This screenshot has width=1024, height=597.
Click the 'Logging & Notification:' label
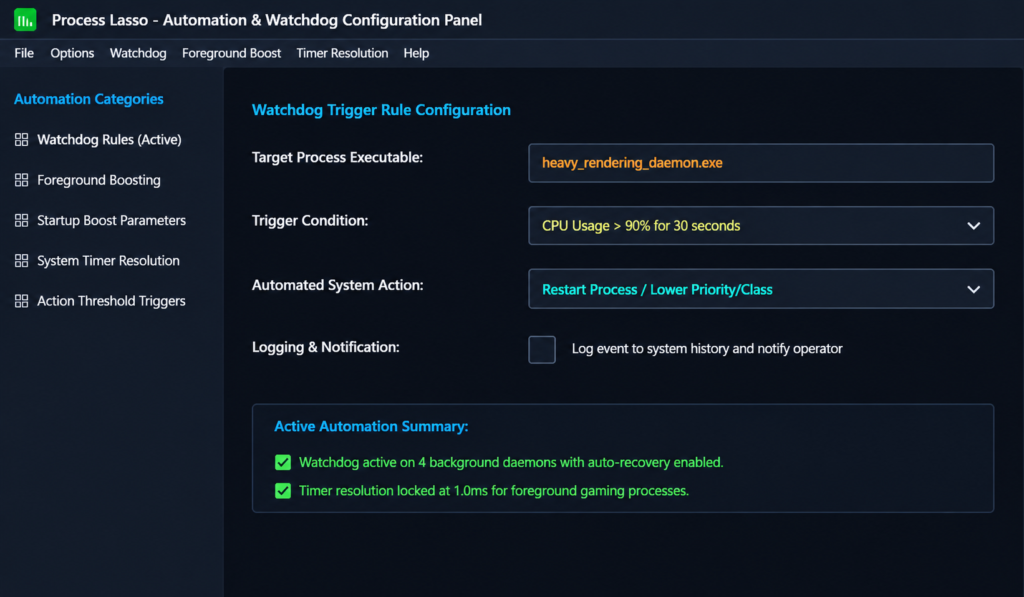(x=326, y=347)
